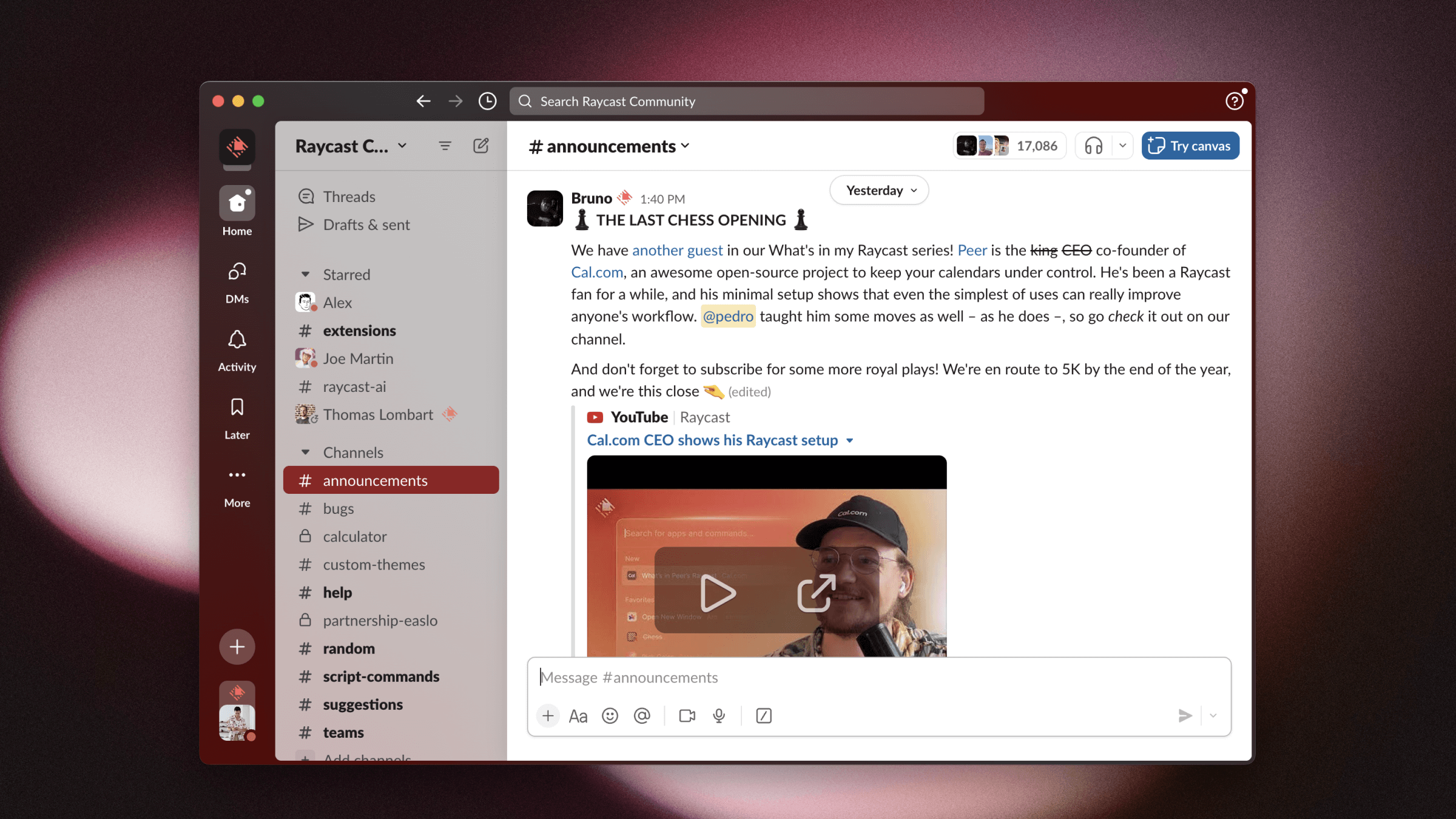Collapse the Channels section

305,453
